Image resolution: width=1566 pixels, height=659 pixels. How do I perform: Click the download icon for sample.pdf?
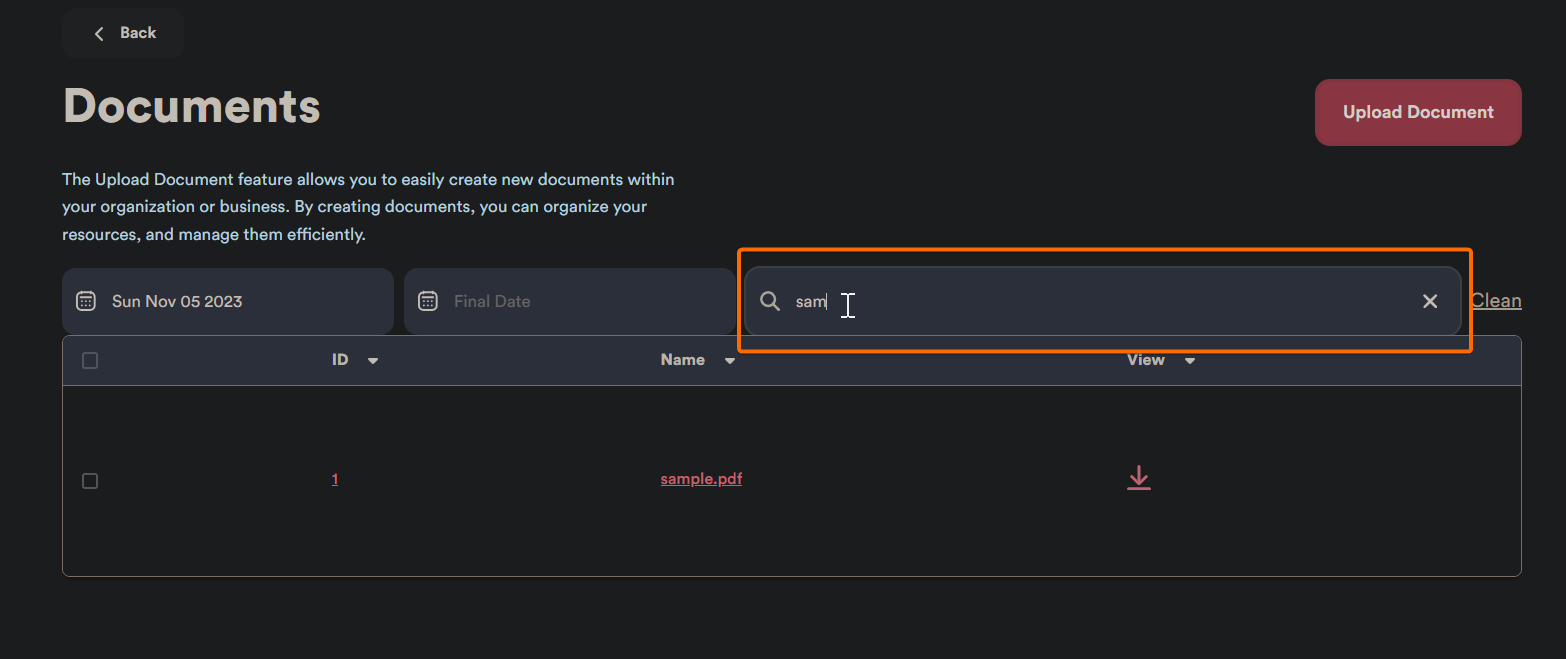click(x=1138, y=479)
